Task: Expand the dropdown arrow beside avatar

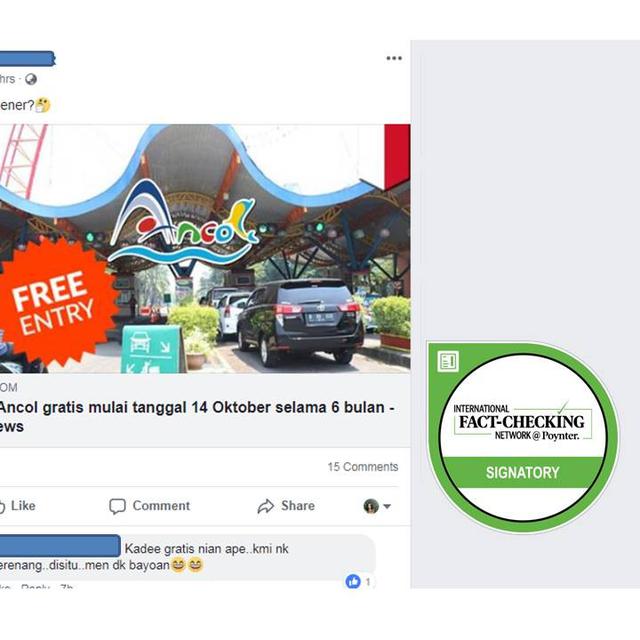Action: pyautogui.click(x=387, y=507)
